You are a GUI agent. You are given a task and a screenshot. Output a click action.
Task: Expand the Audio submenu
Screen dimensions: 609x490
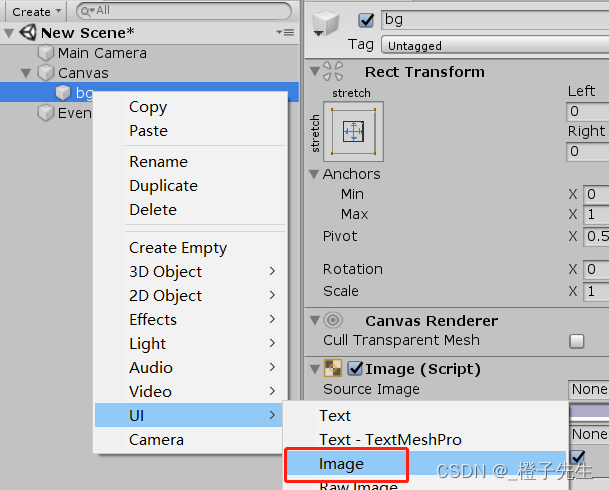188,368
